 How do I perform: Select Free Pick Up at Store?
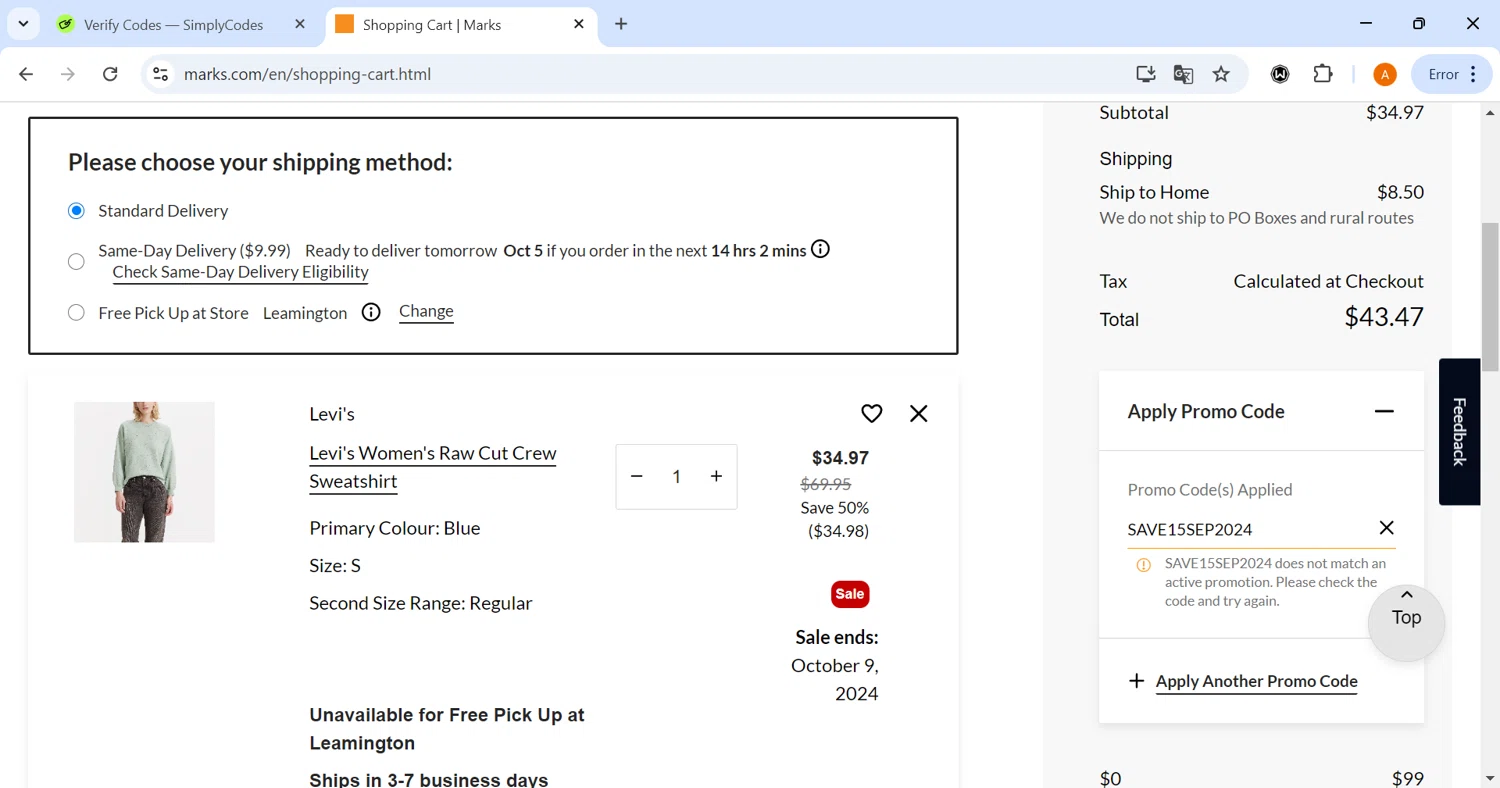point(76,313)
